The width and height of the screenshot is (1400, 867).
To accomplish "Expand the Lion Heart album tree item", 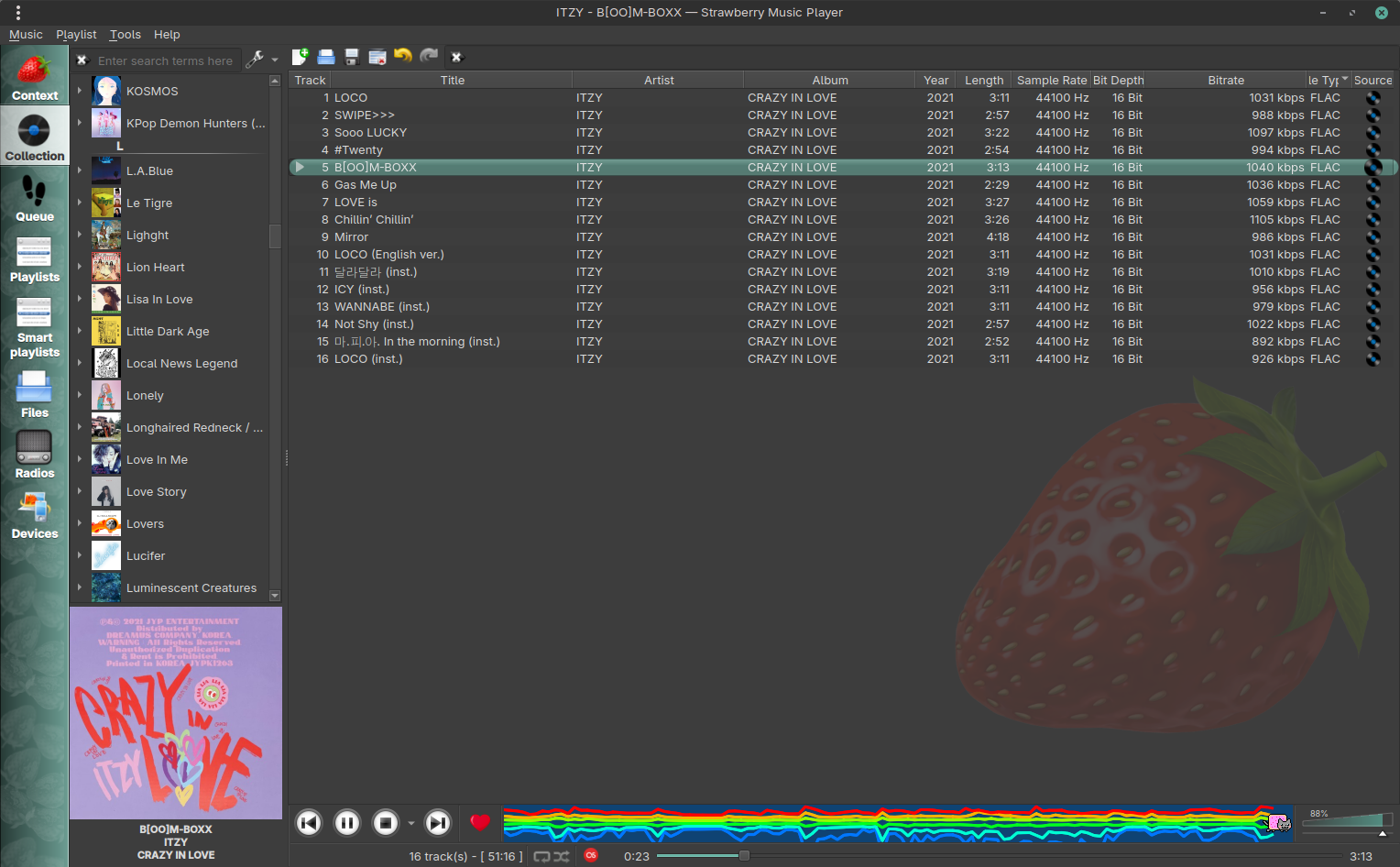I will (80, 267).
